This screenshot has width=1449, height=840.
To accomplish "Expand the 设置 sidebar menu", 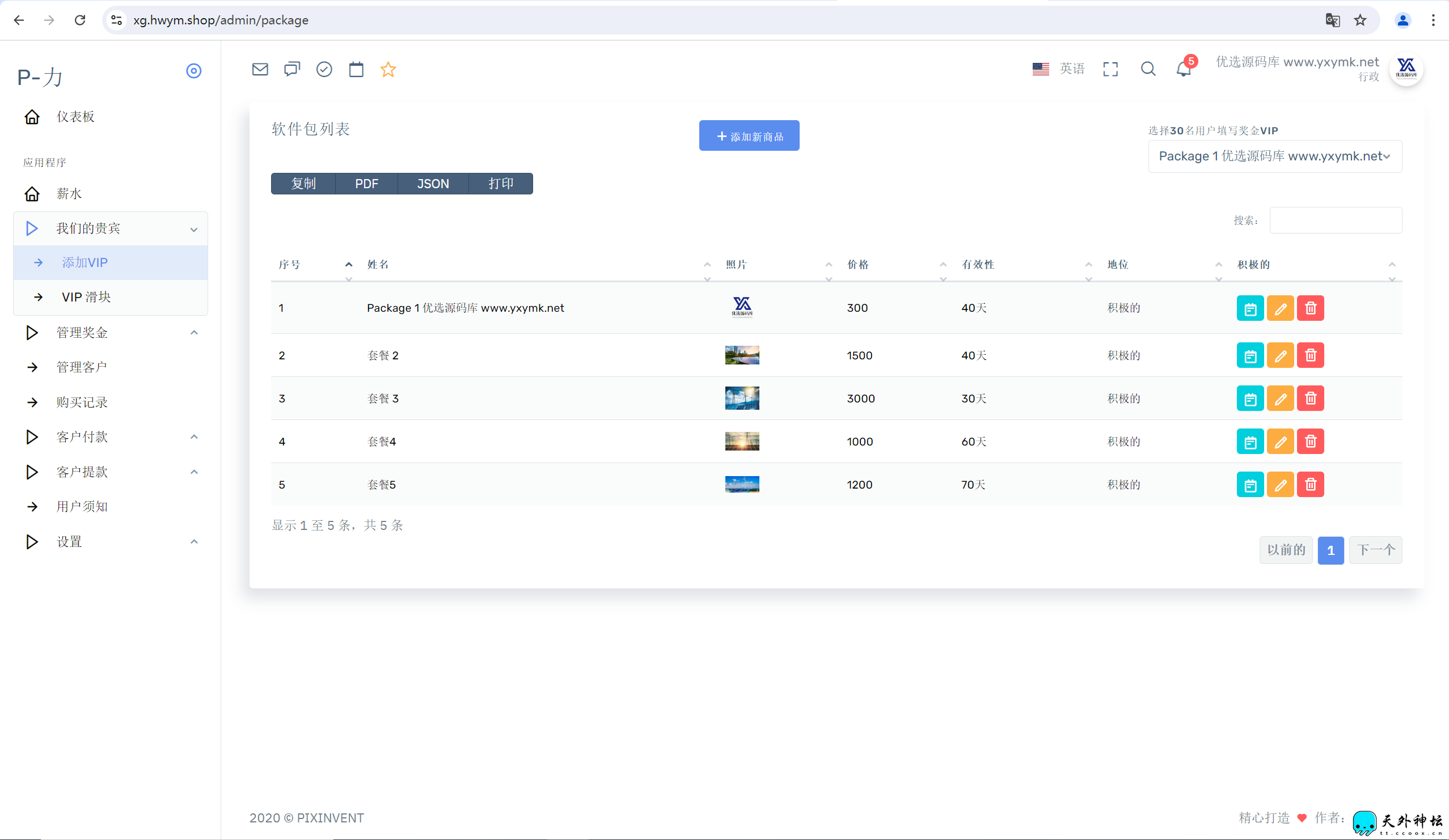I will pos(111,542).
